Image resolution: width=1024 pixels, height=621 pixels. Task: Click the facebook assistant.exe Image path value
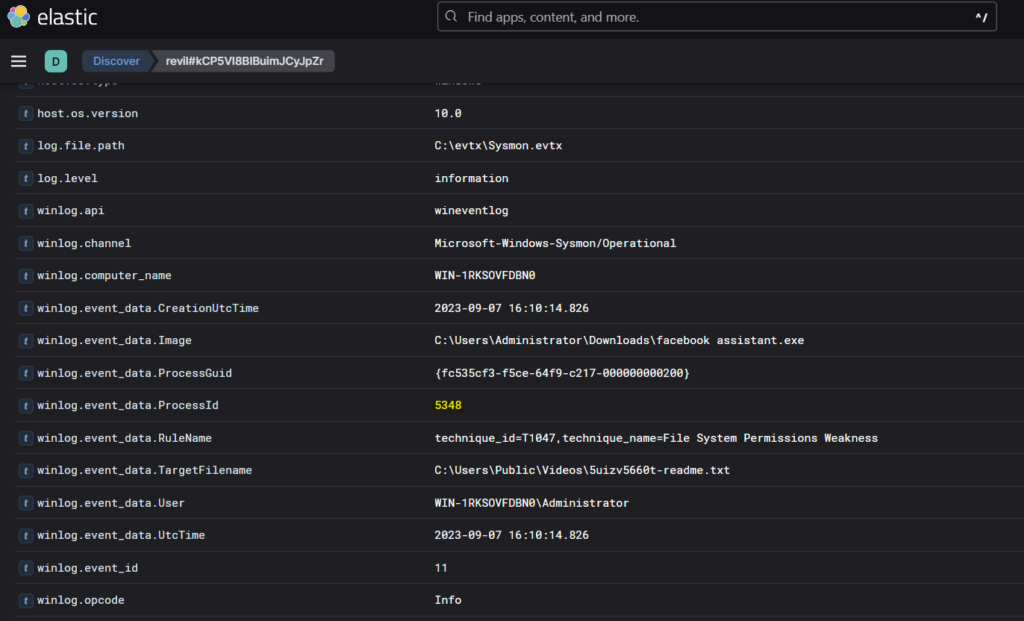pos(618,341)
